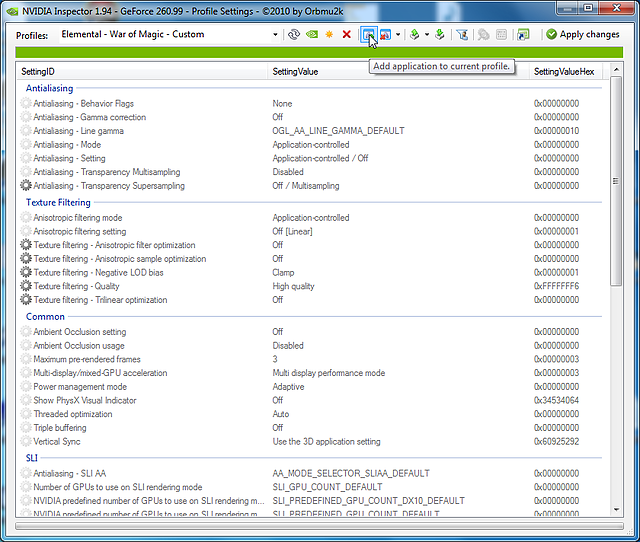The width and height of the screenshot is (640, 542).
Task: Select the Texture Filtering group header
Action: 58,202
